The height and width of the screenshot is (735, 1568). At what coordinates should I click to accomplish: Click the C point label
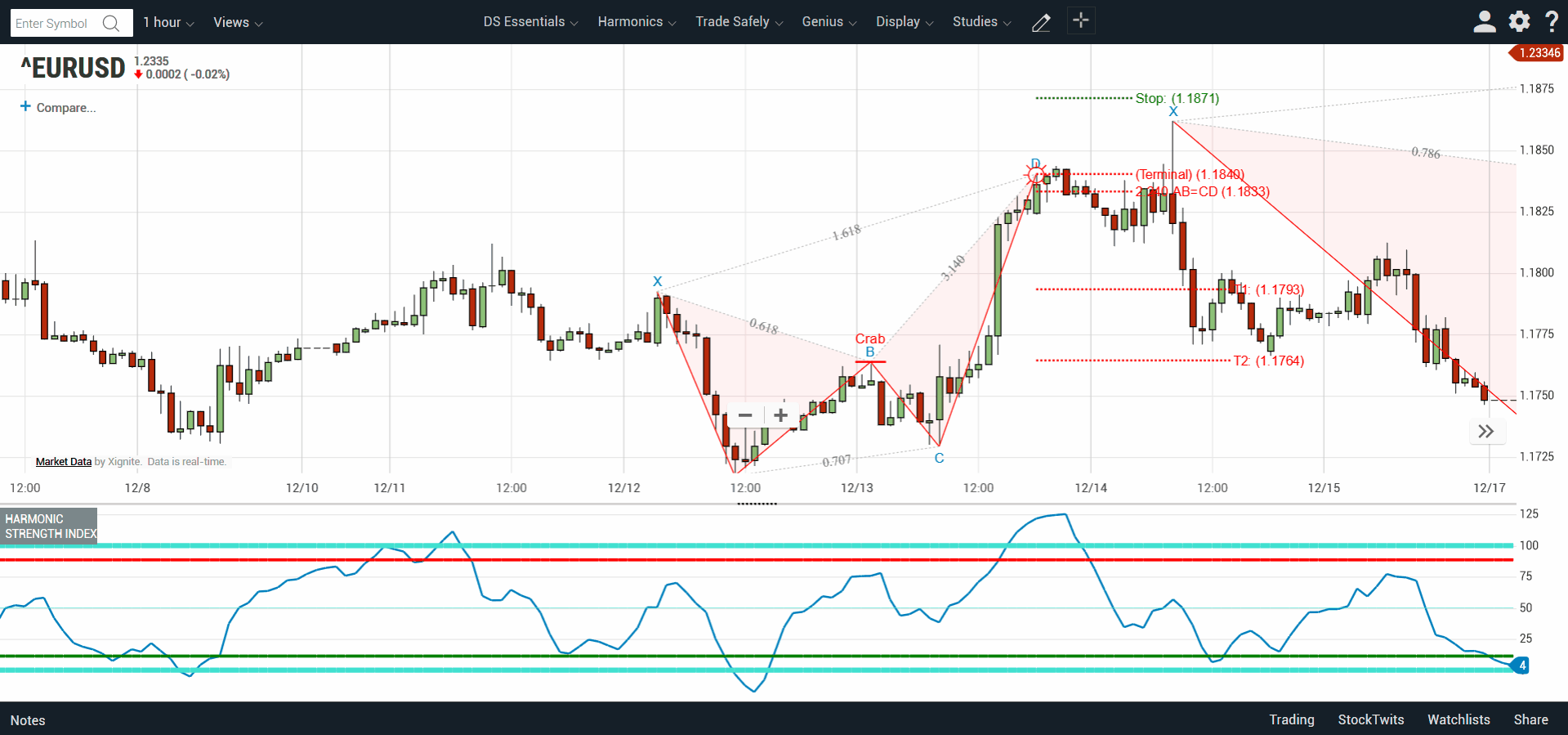click(940, 458)
